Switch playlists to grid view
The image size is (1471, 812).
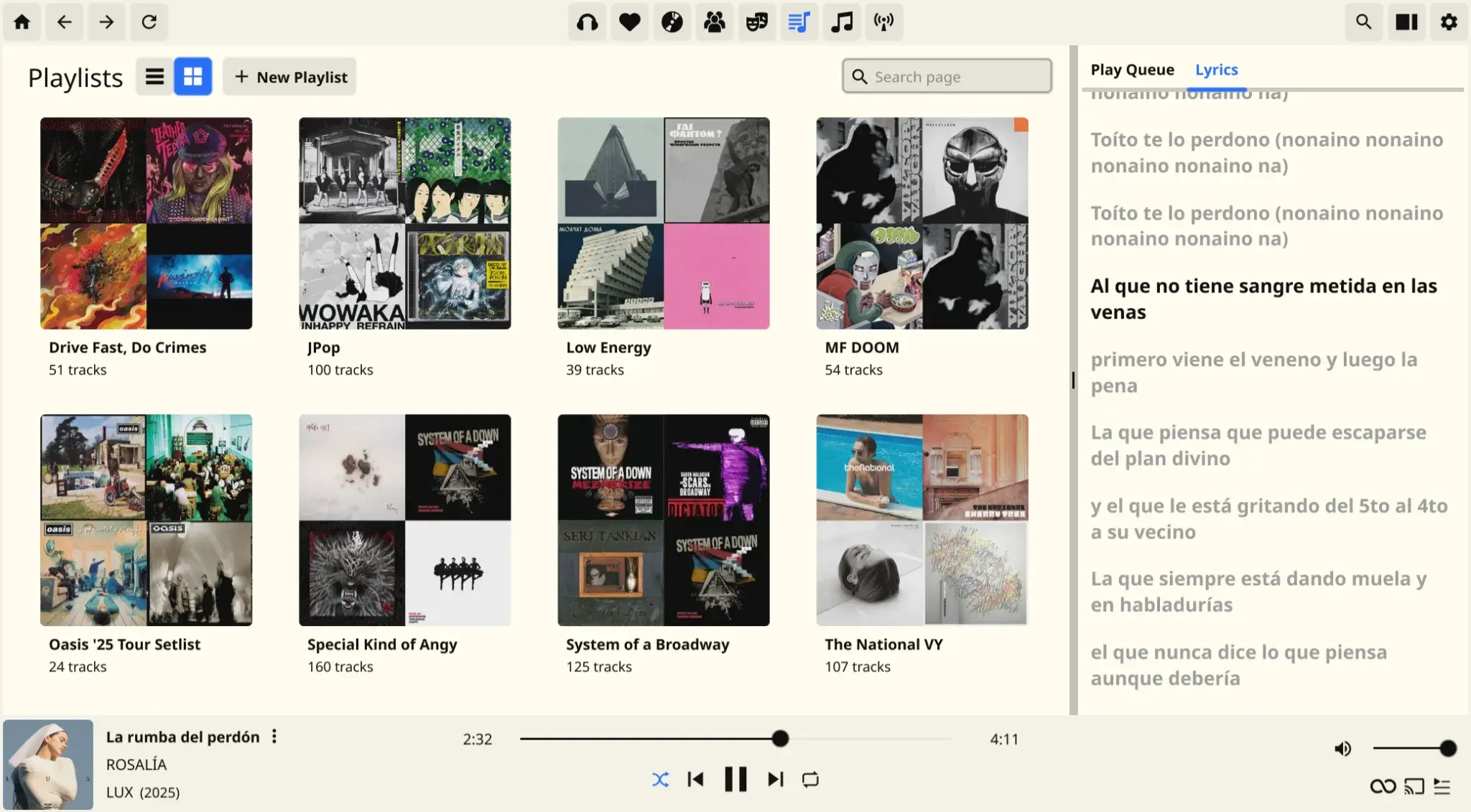point(192,76)
